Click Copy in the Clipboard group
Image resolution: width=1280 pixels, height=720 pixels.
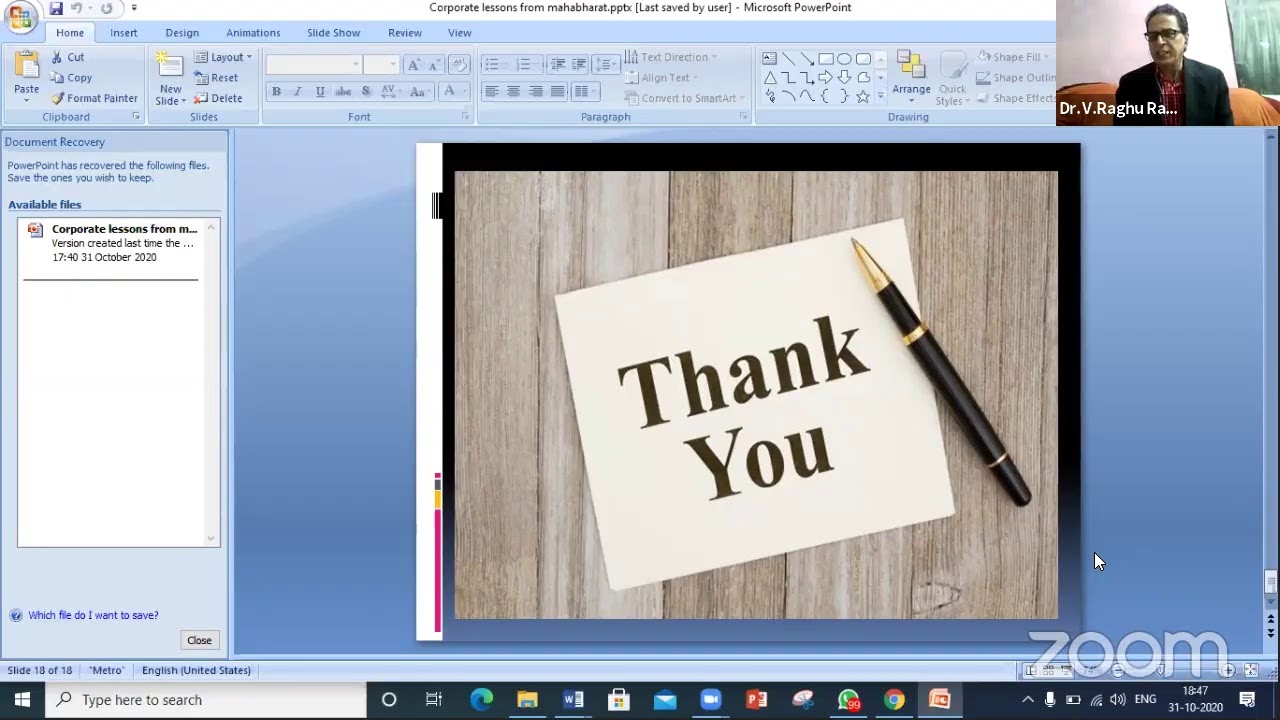point(71,78)
